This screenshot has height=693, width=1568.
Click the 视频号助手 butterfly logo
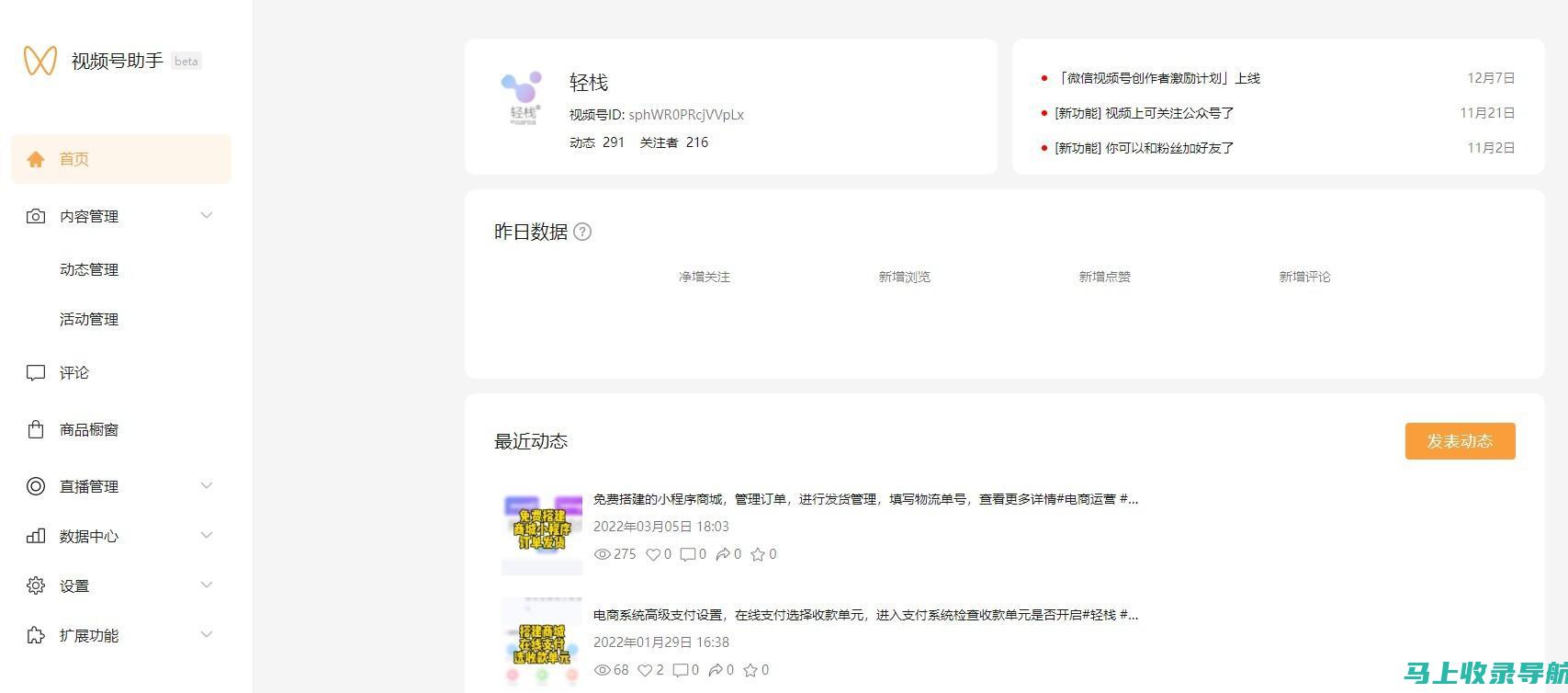click(x=40, y=61)
